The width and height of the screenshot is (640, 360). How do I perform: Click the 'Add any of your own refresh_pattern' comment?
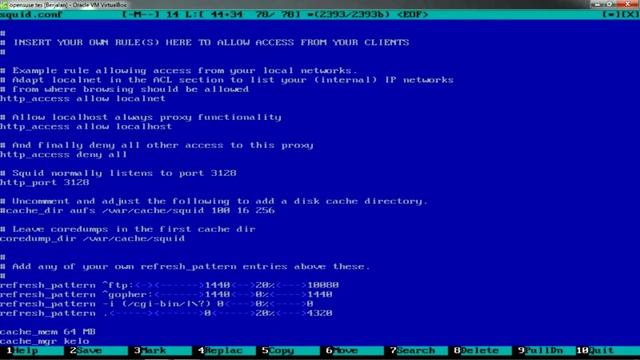click(x=185, y=267)
